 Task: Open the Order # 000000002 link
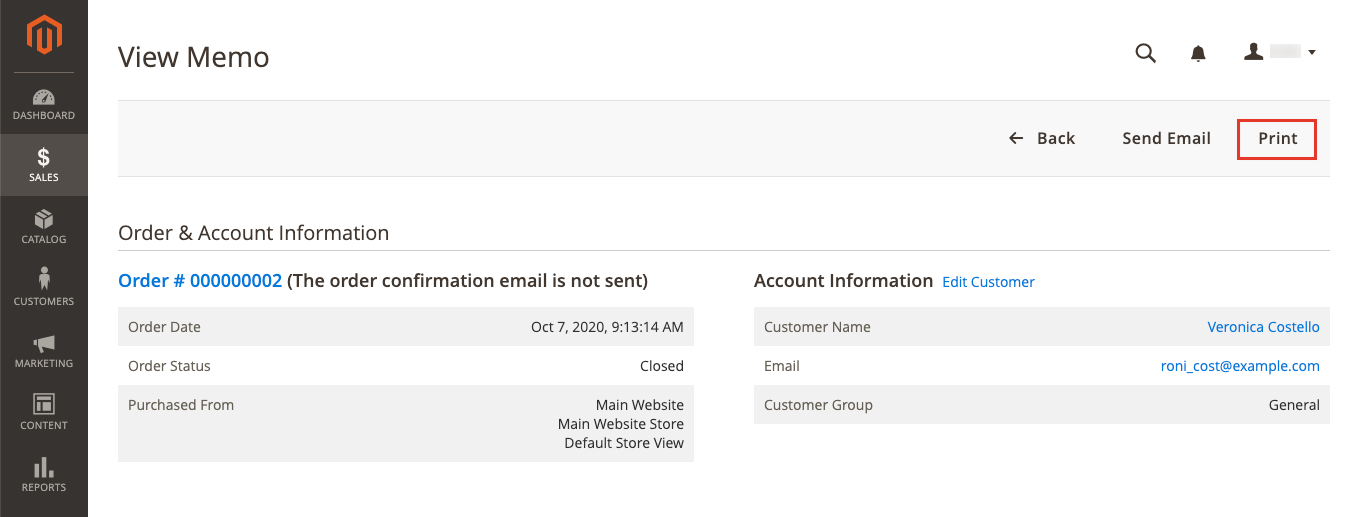pos(200,281)
